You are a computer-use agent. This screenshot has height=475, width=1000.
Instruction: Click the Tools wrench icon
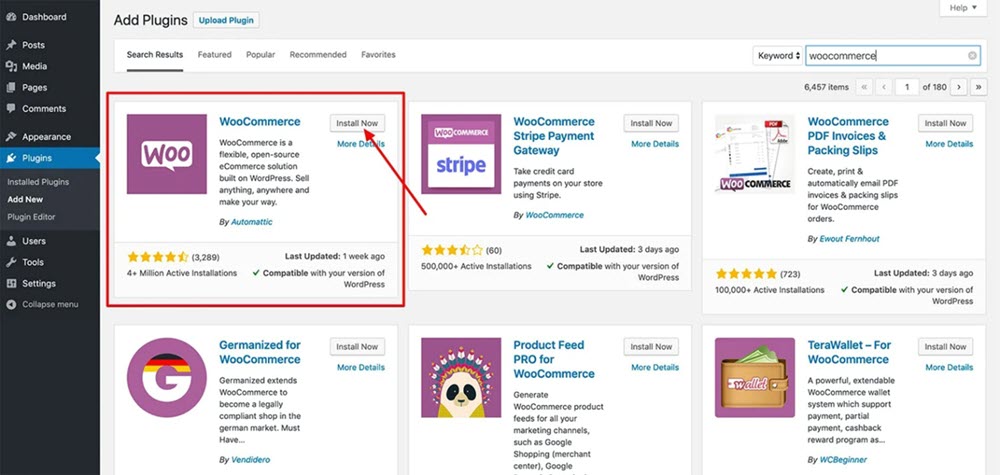click(x=11, y=262)
